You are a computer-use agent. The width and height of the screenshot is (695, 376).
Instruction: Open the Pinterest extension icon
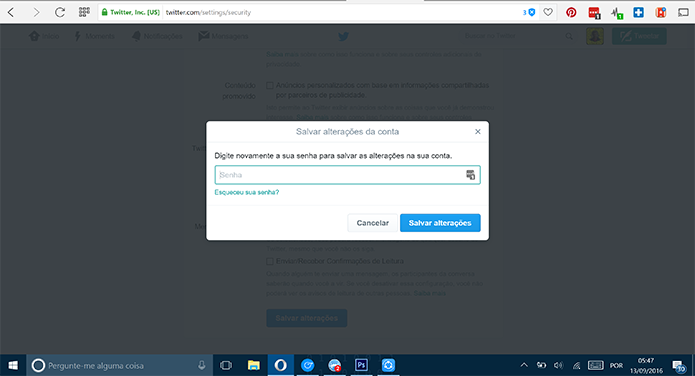571,12
